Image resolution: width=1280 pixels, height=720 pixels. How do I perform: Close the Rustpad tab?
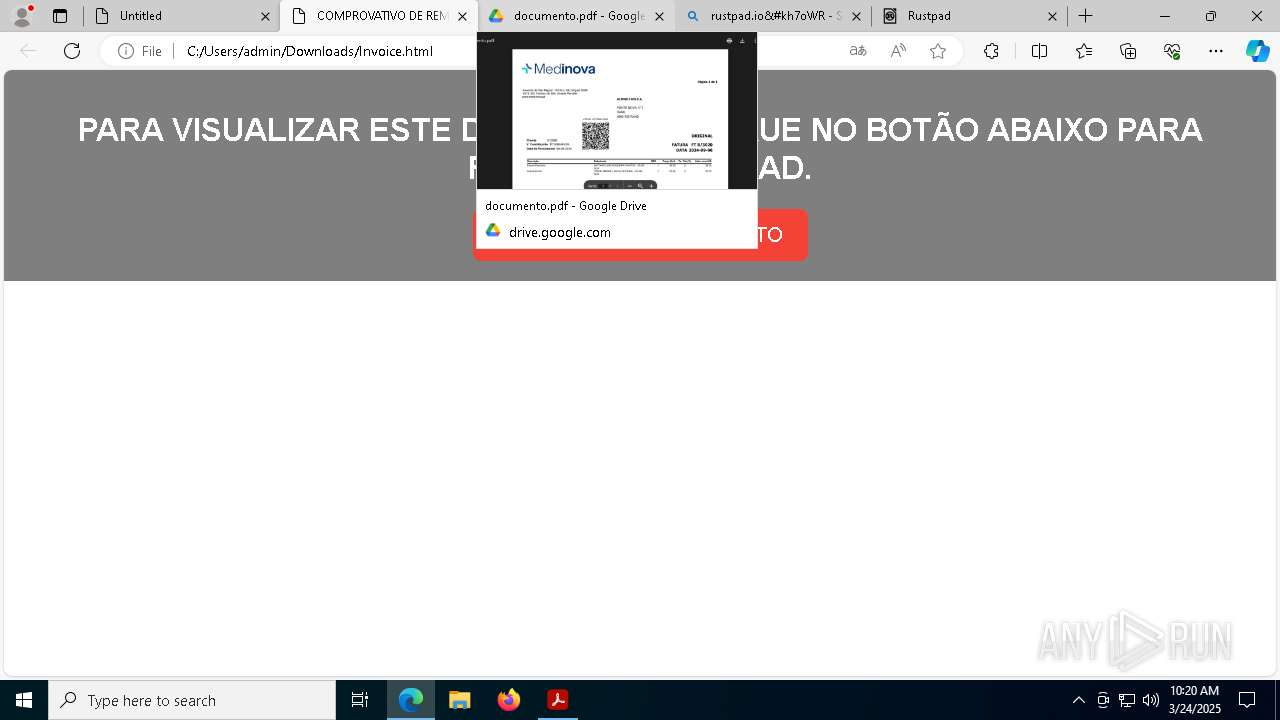click(x=1053, y=16)
